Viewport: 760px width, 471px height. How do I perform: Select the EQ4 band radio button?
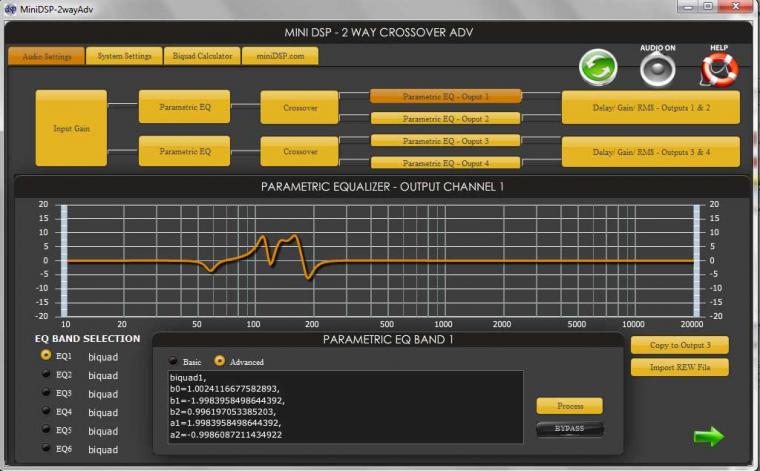tap(46, 410)
